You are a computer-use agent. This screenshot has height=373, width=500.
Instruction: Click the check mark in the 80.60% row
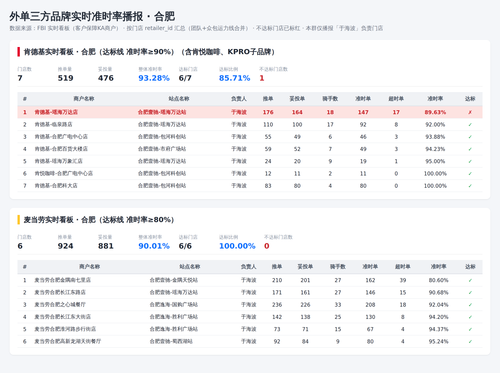pyautogui.click(x=470, y=280)
